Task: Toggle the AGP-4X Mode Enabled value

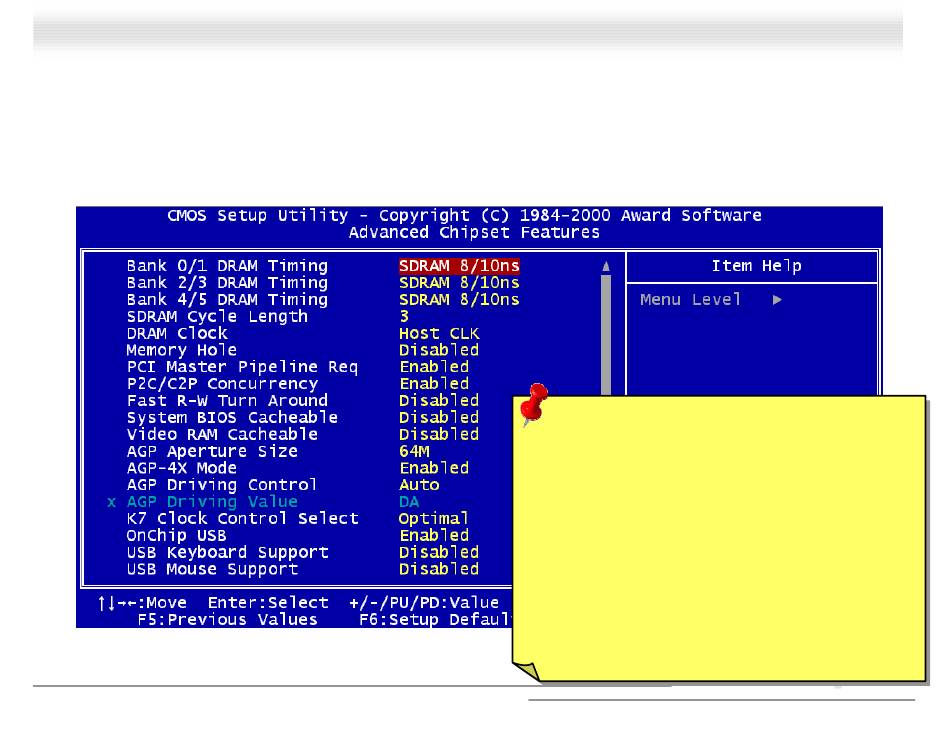Action: [434, 468]
